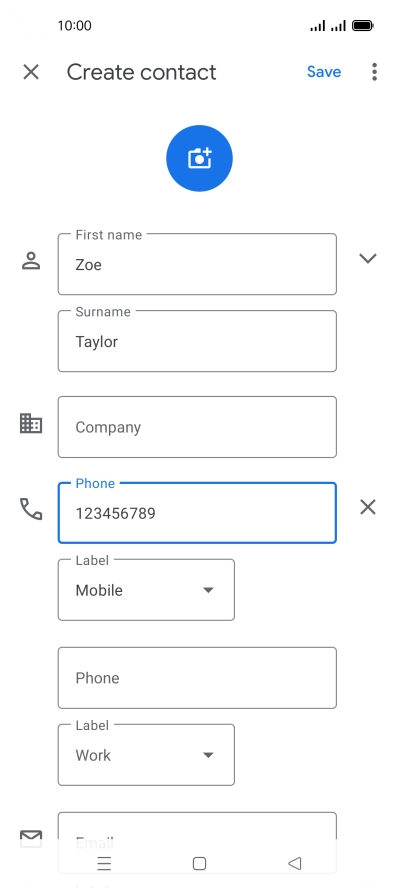The height and width of the screenshot is (888, 399).
Task: Tap the company building icon
Action: coord(31,423)
